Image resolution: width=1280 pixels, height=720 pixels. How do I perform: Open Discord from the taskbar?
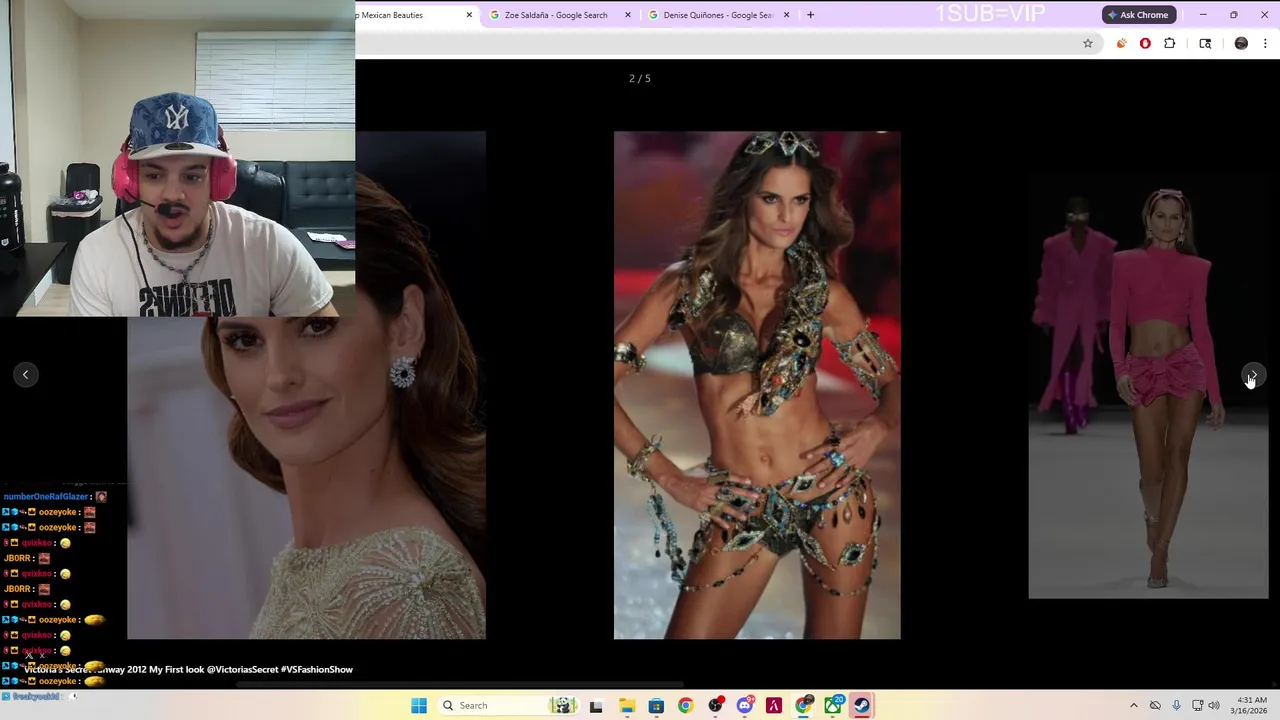(x=744, y=706)
